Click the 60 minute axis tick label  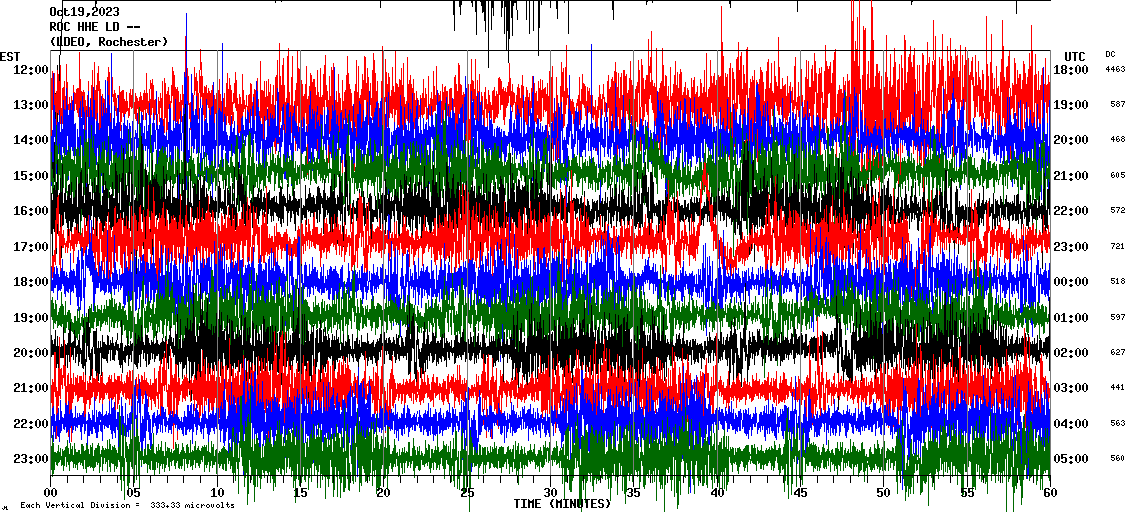tap(1049, 492)
